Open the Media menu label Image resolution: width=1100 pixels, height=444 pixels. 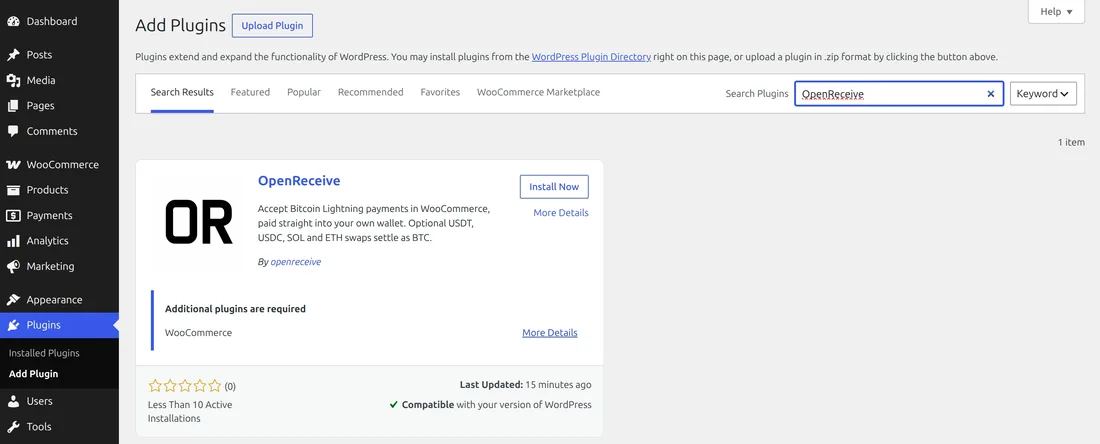pos(41,80)
